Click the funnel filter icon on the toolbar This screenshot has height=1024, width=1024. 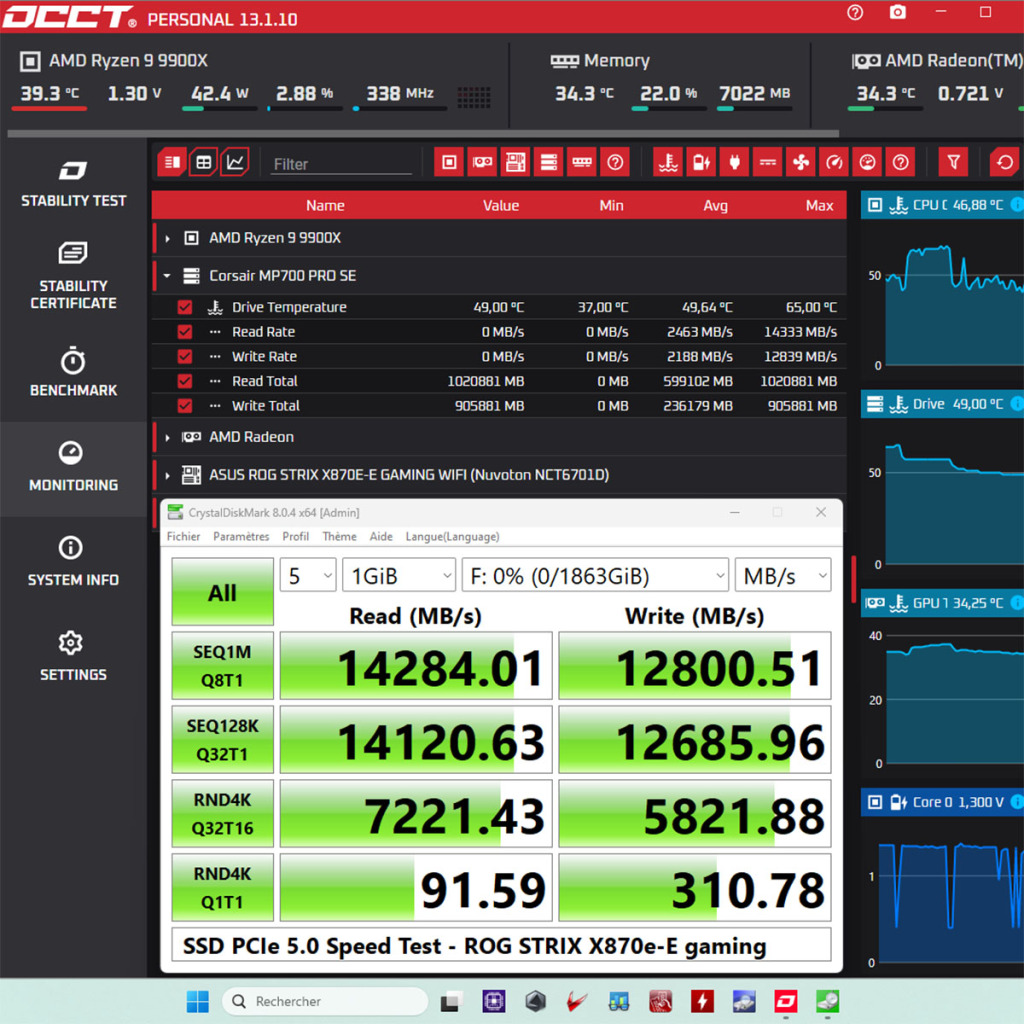pos(953,161)
